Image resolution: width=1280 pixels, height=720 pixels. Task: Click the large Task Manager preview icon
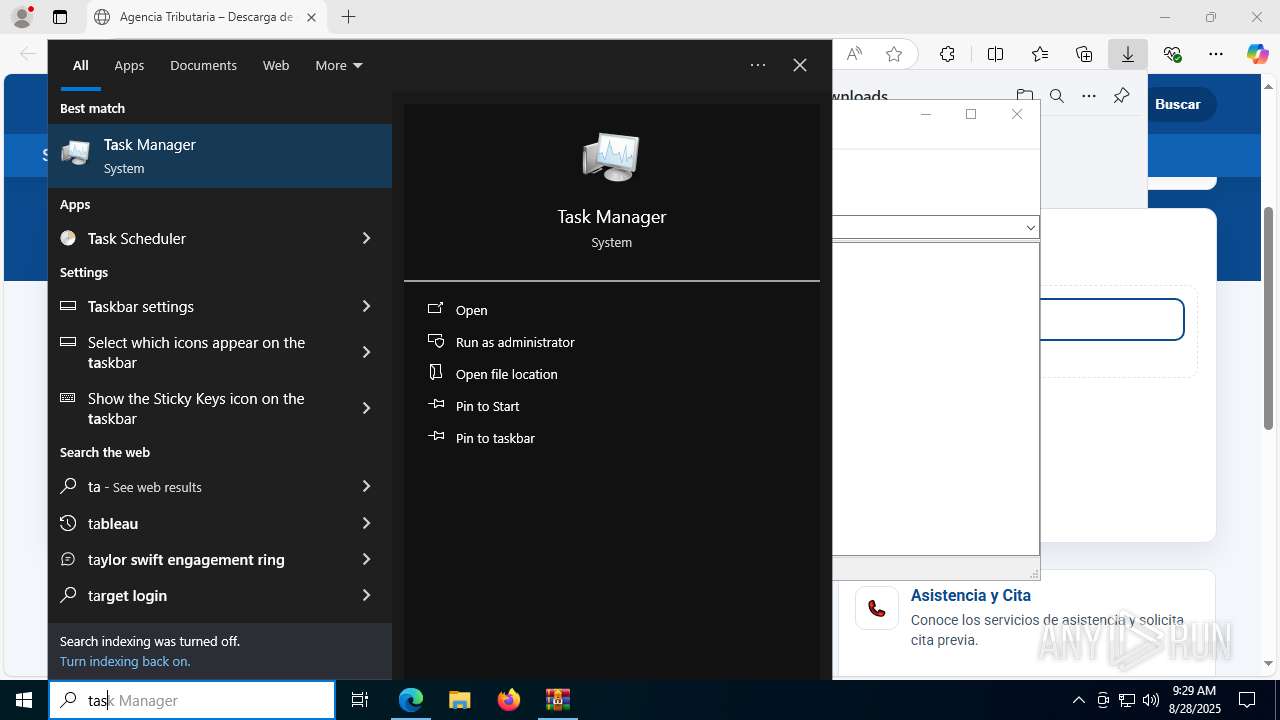(611, 157)
